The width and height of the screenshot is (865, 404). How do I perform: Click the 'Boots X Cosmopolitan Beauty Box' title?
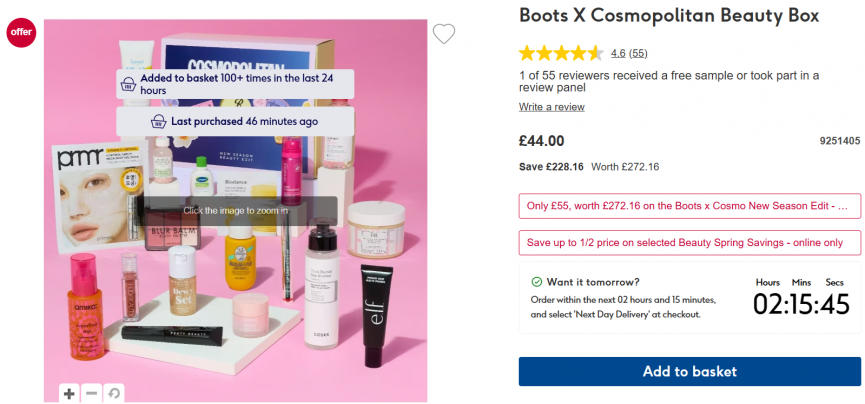coord(668,16)
